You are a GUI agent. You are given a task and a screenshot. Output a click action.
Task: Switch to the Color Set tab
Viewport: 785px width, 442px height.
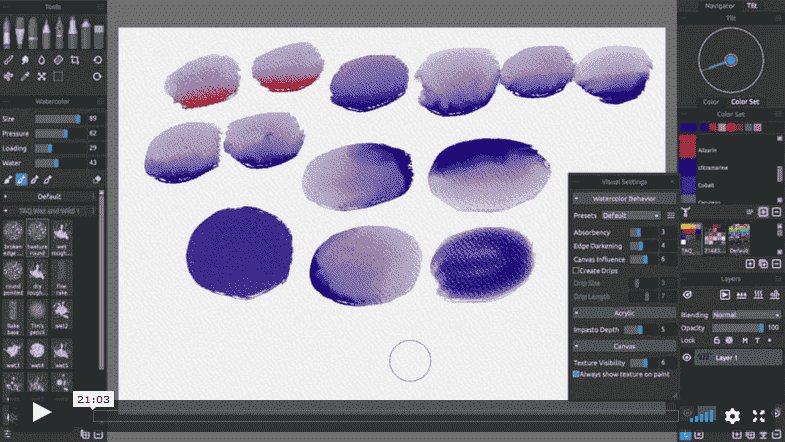745,102
